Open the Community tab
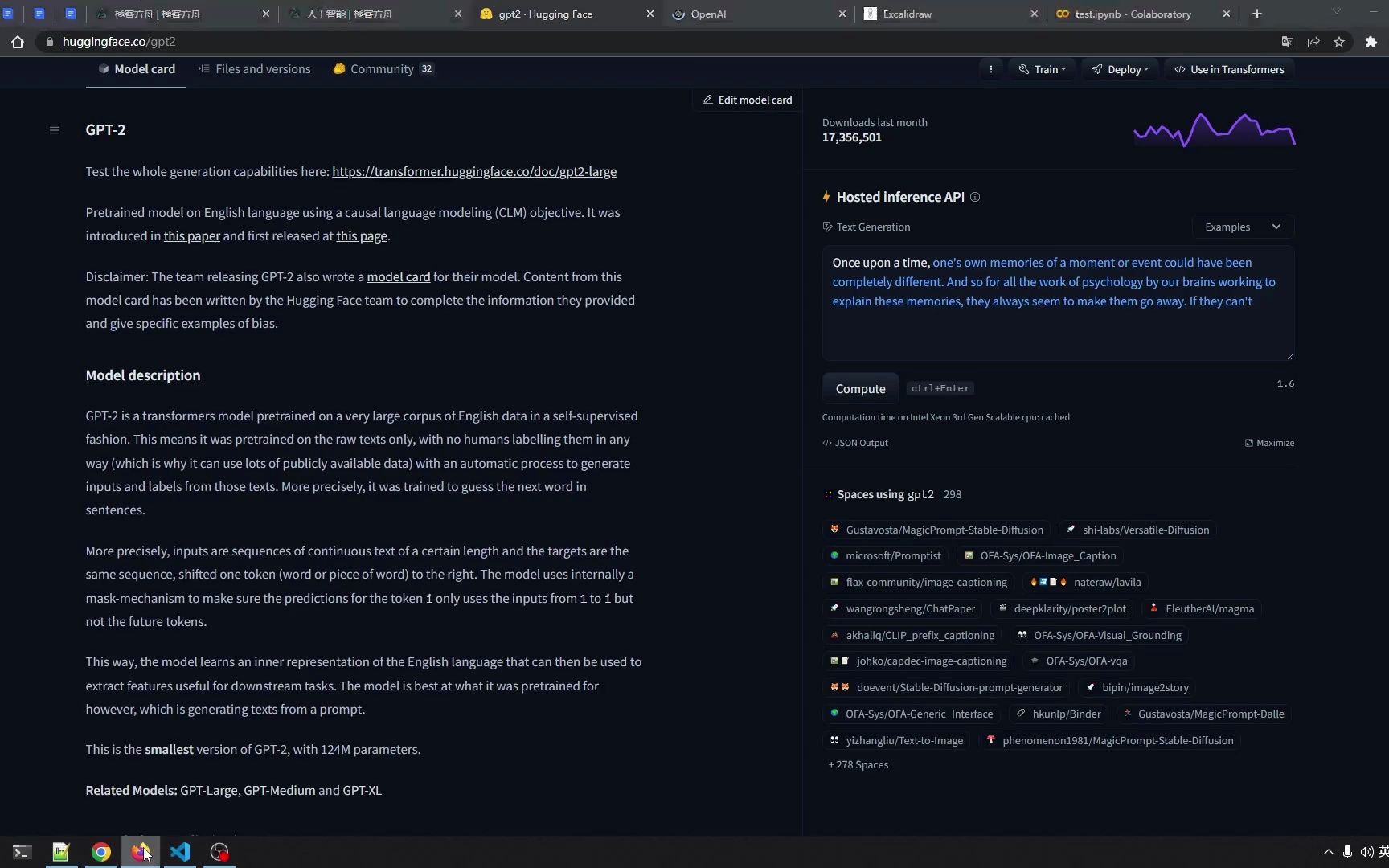The width and height of the screenshot is (1389, 868). point(381,69)
